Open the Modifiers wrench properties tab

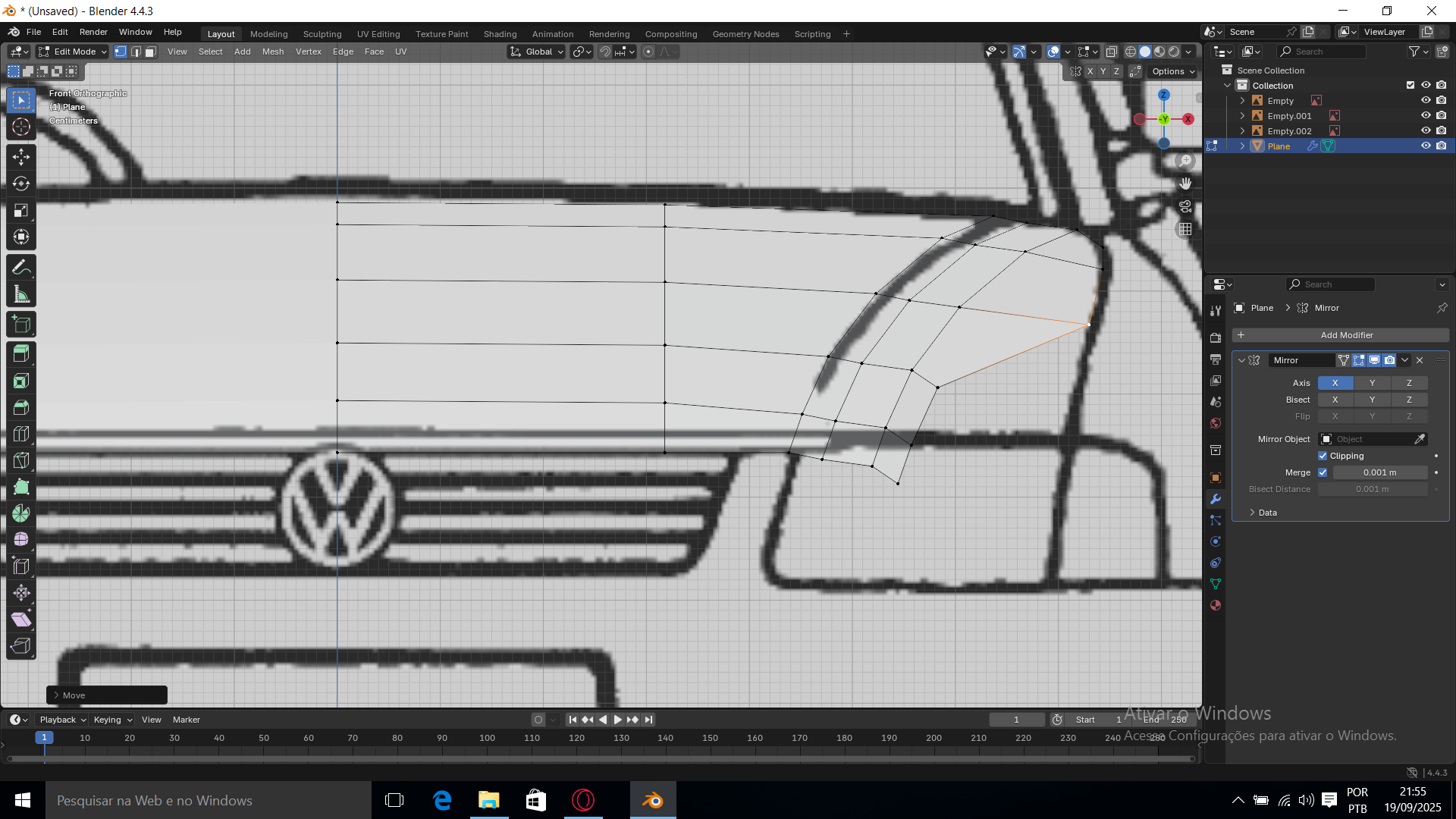point(1216,499)
